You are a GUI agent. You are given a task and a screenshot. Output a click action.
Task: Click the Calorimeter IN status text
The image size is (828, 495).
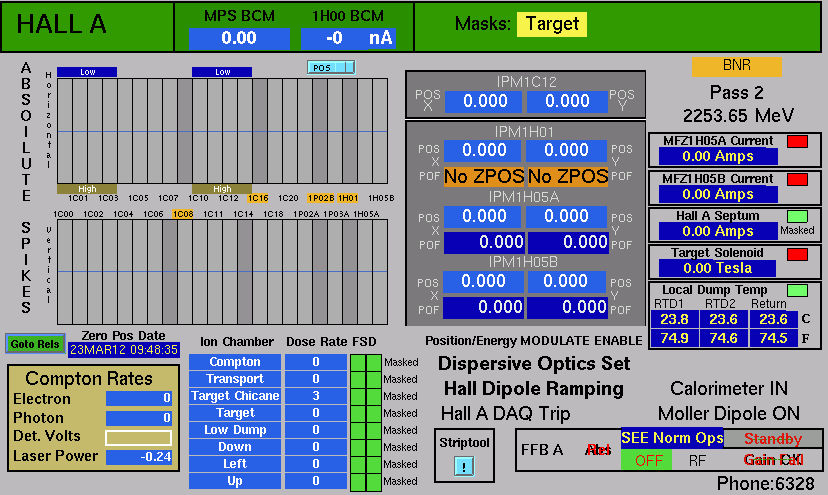tap(729, 389)
